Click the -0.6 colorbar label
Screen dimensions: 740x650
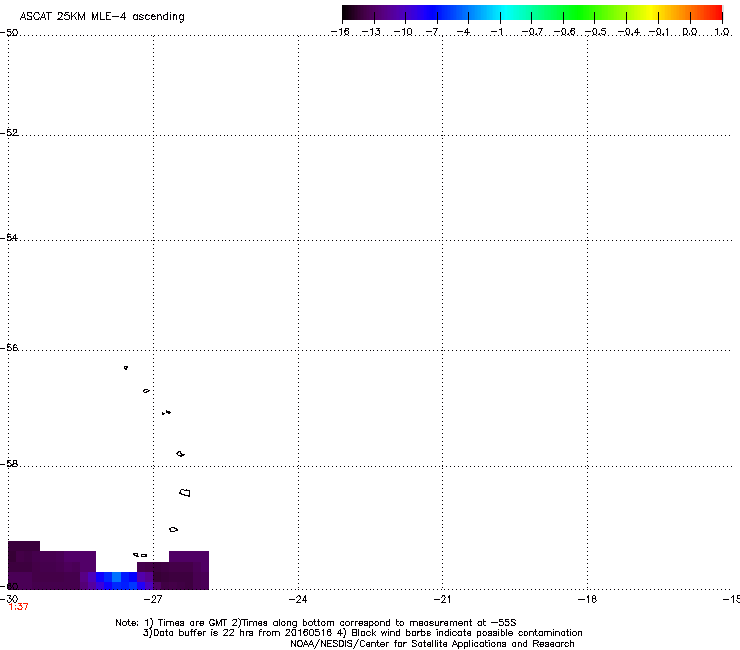pos(564,32)
